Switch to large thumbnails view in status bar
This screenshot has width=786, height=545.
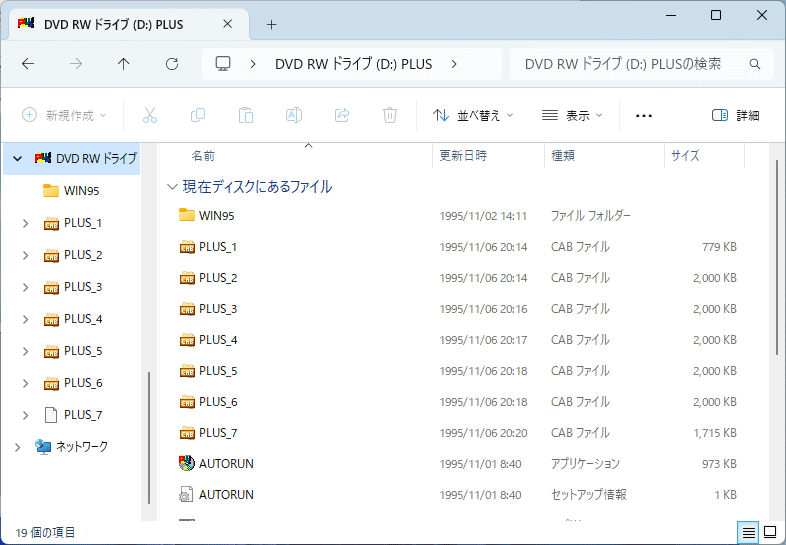(770, 532)
